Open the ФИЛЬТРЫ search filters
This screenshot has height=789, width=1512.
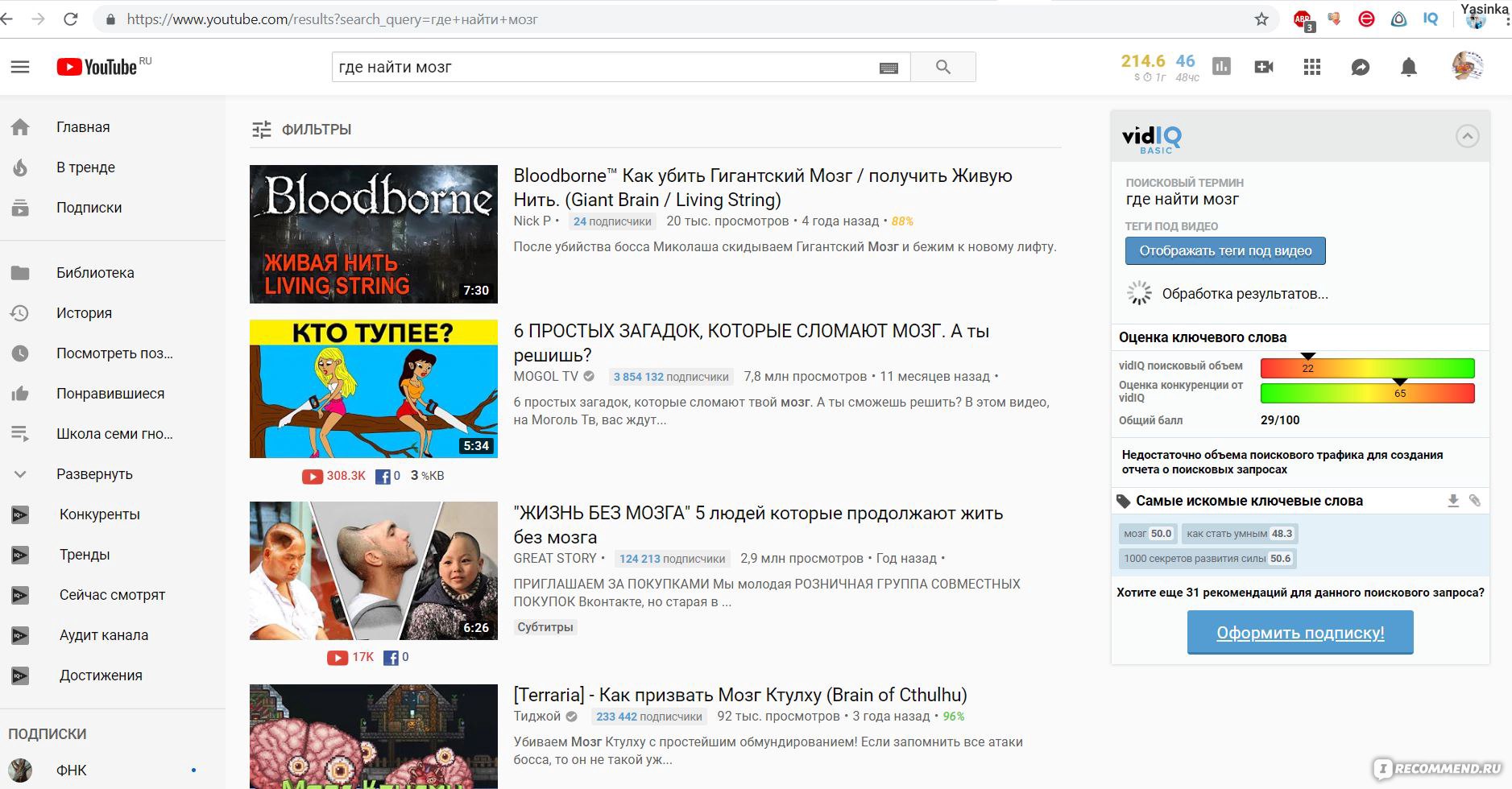tap(301, 130)
